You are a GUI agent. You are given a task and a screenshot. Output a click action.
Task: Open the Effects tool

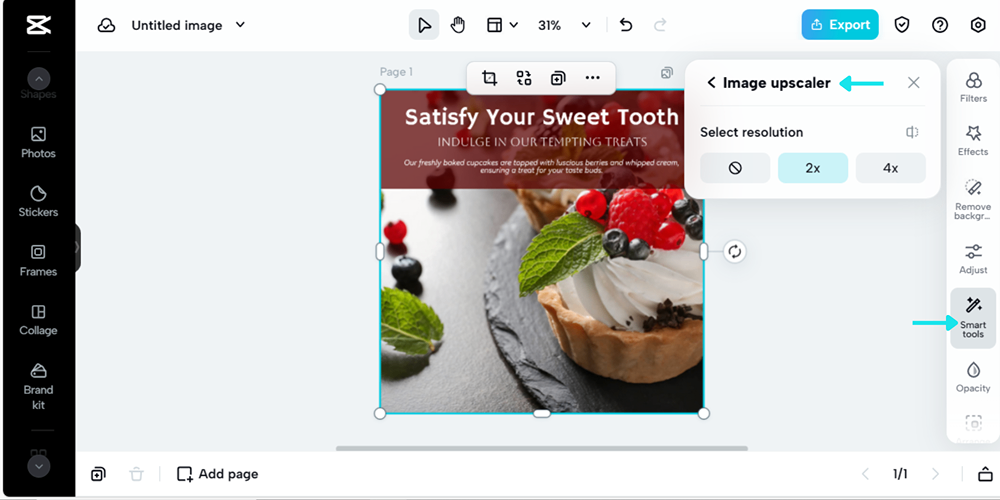tap(973, 140)
